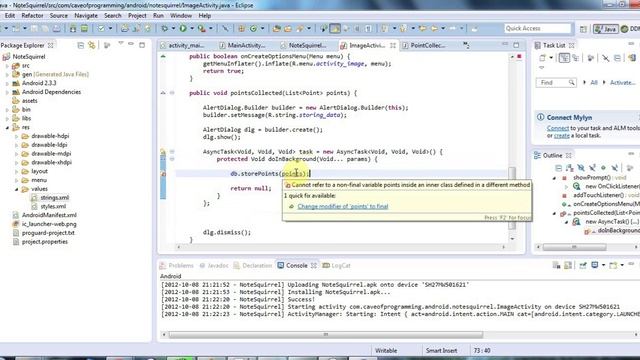Click the Debug bug icon in toolbar
This screenshot has height=360, width=640.
coord(164,28)
